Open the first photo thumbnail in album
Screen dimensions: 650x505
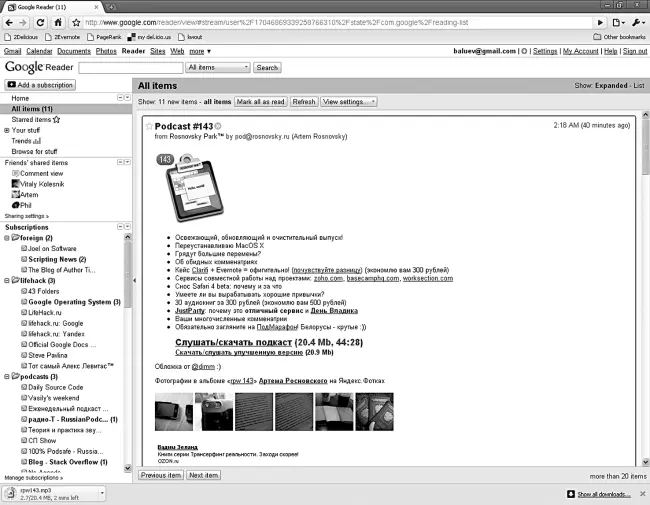(x=174, y=412)
